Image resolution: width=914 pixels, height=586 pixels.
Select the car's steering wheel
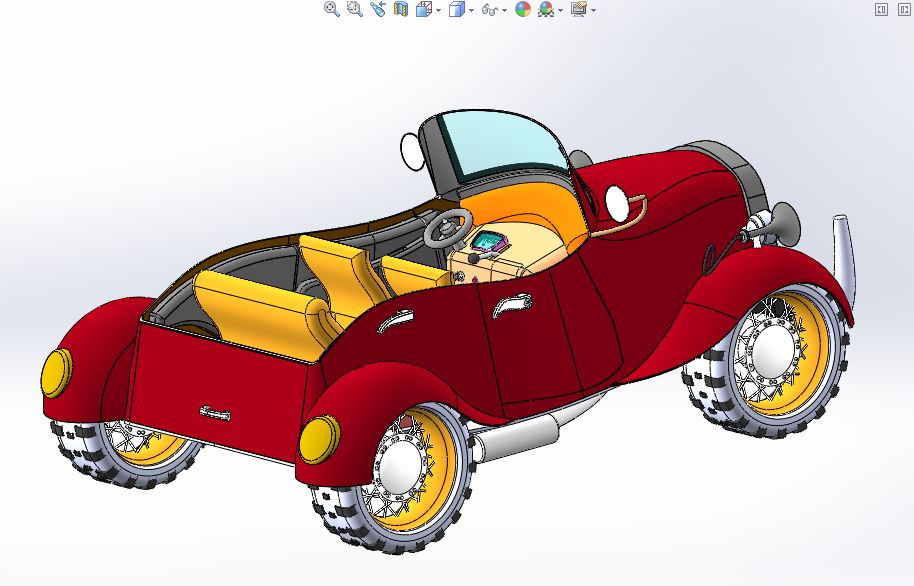448,227
